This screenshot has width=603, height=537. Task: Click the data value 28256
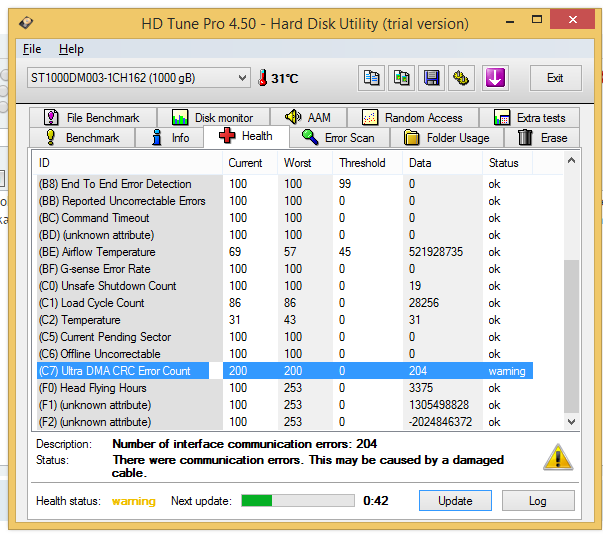[423, 303]
